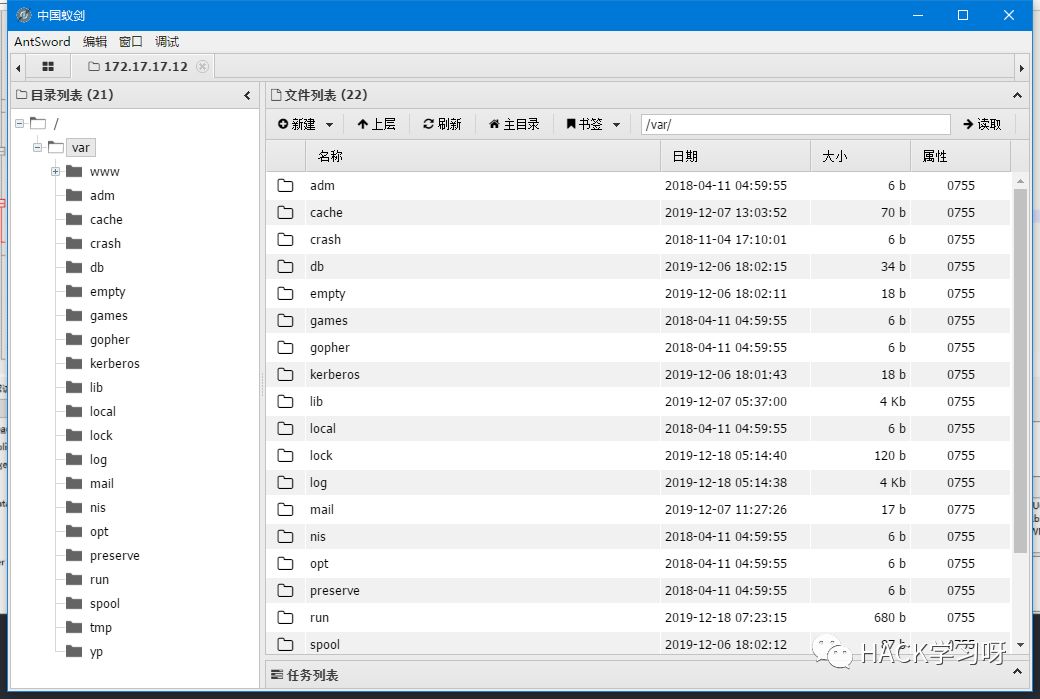
Task: Sort by 大小 column header
Action: pos(860,156)
